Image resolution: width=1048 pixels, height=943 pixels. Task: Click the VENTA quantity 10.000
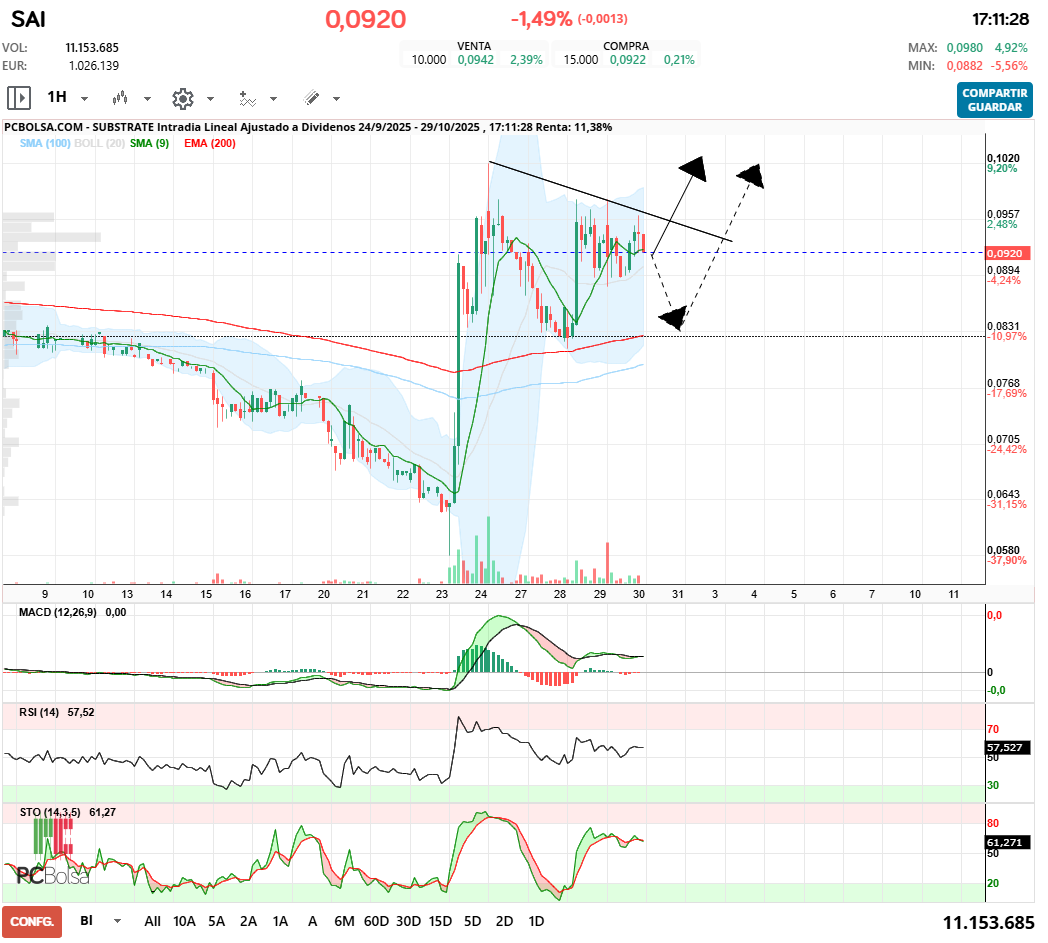click(x=428, y=59)
